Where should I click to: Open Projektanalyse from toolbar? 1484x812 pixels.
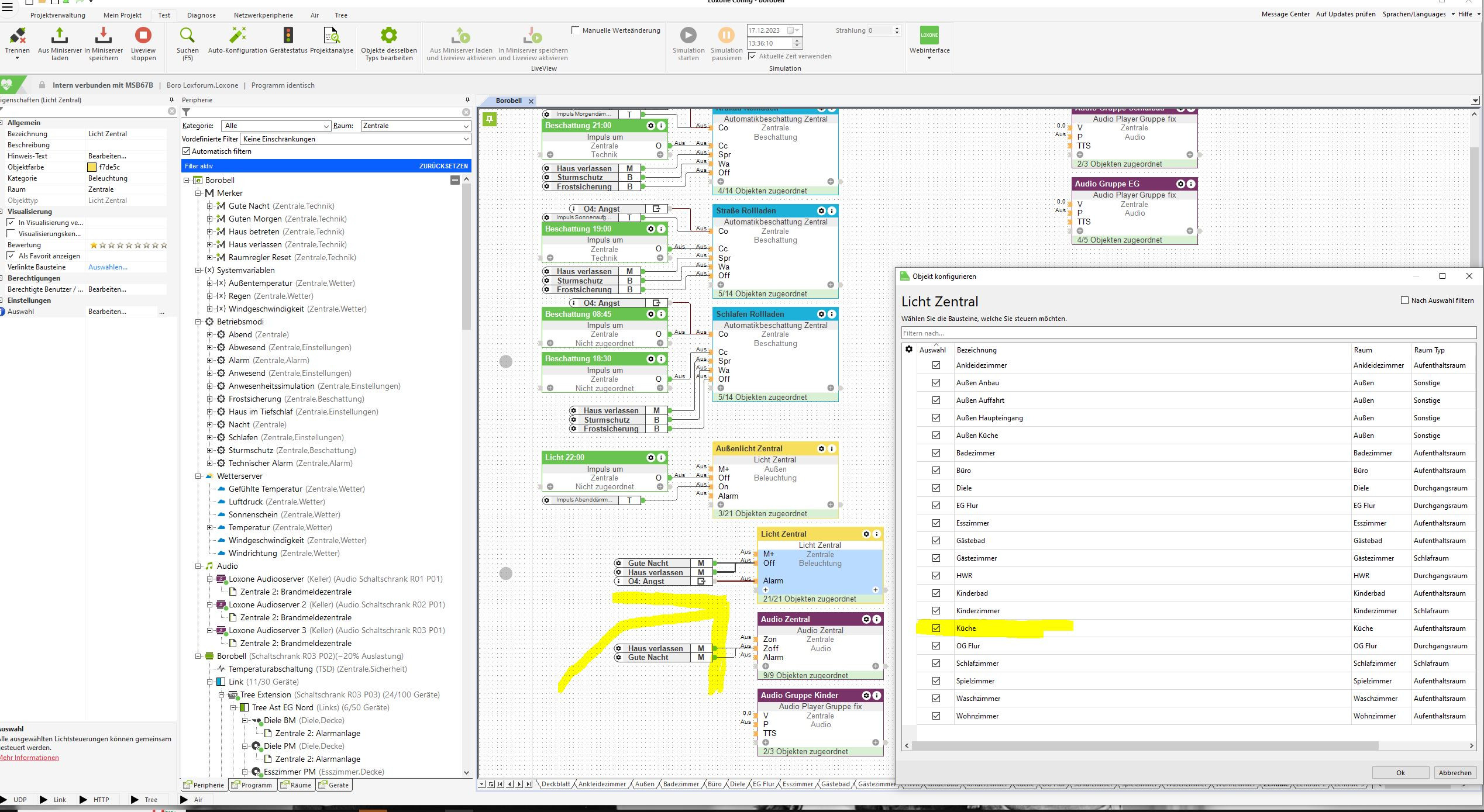click(331, 36)
